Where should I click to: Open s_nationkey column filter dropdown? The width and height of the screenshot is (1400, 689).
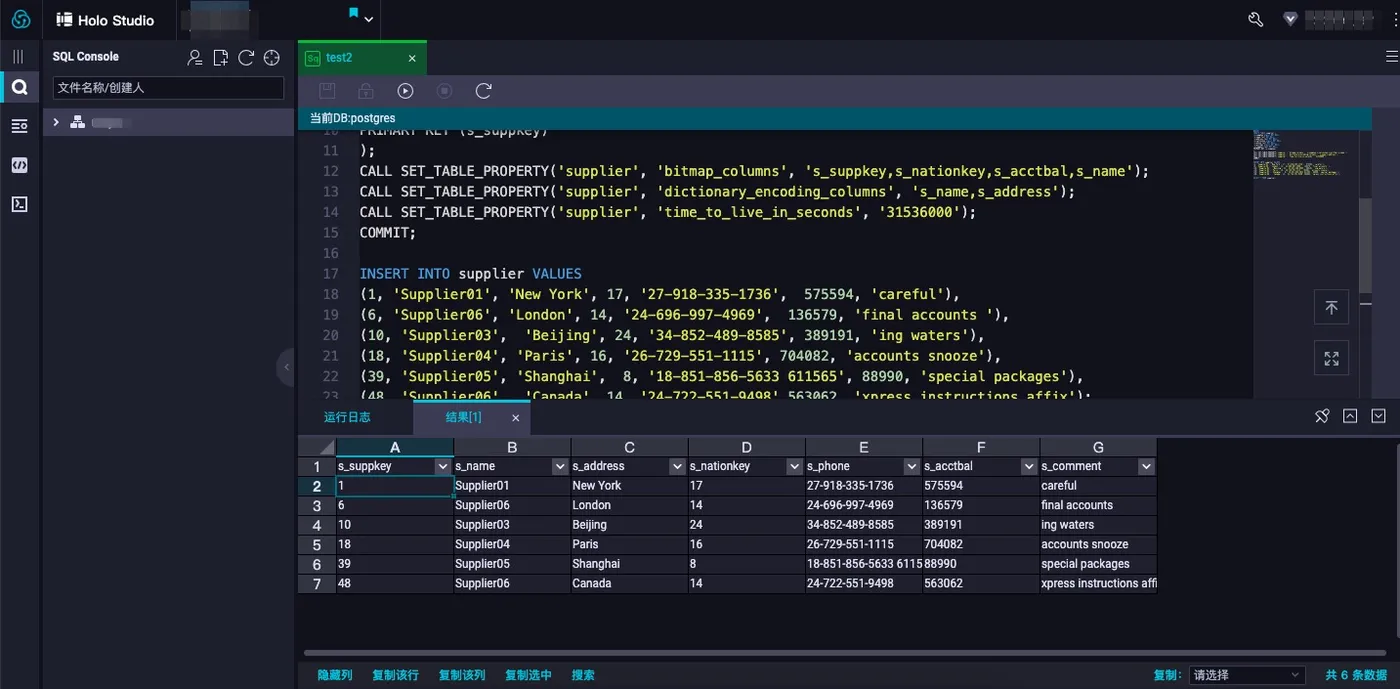tap(795, 466)
